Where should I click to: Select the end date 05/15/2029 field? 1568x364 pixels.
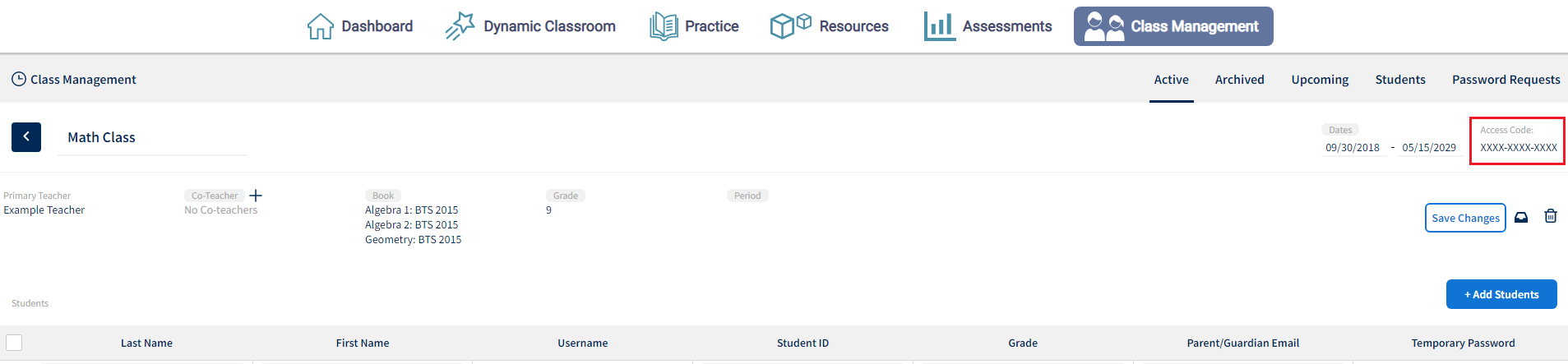click(x=1429, y=148)
